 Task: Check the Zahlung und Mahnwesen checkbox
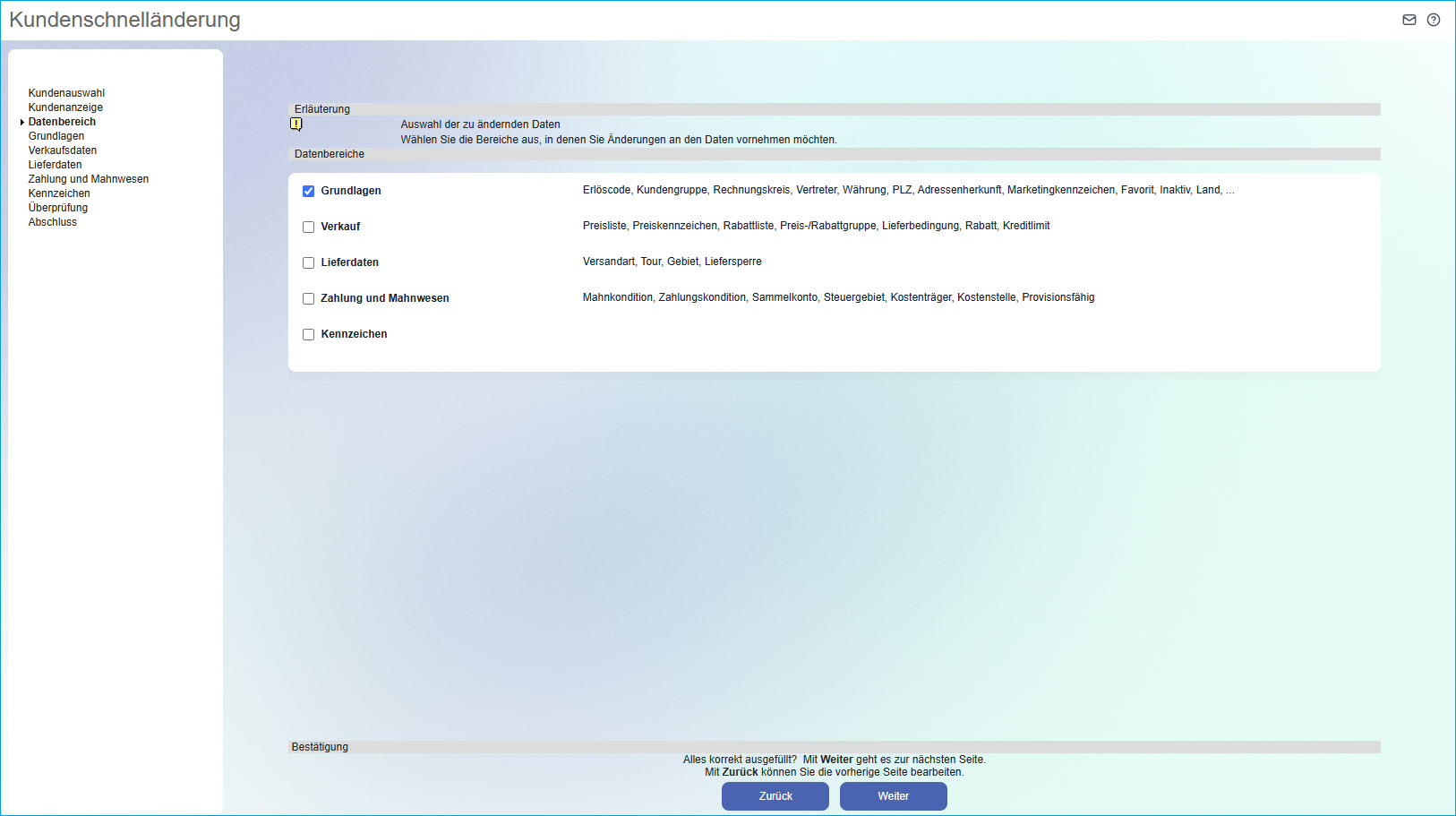(x=309, y=298)
